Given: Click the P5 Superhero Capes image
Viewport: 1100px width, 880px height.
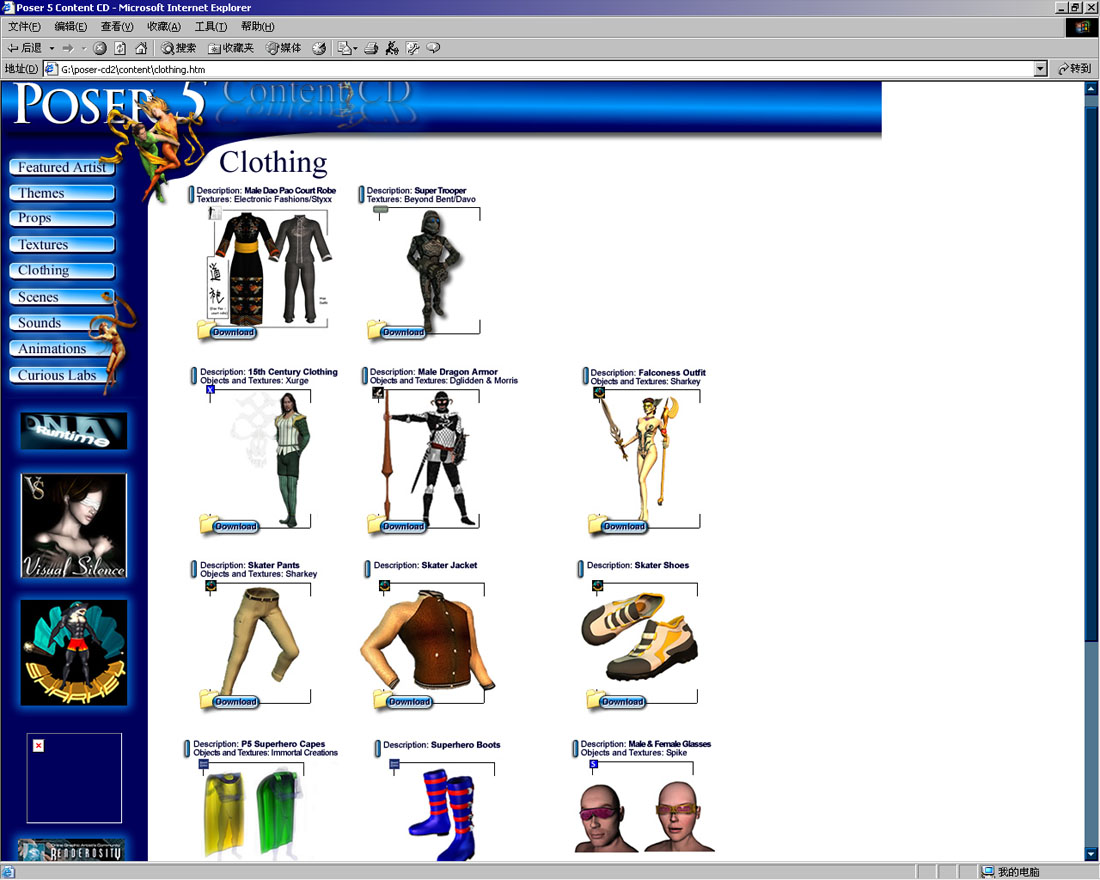Looking at the screenshot, I should pos(252,814).
